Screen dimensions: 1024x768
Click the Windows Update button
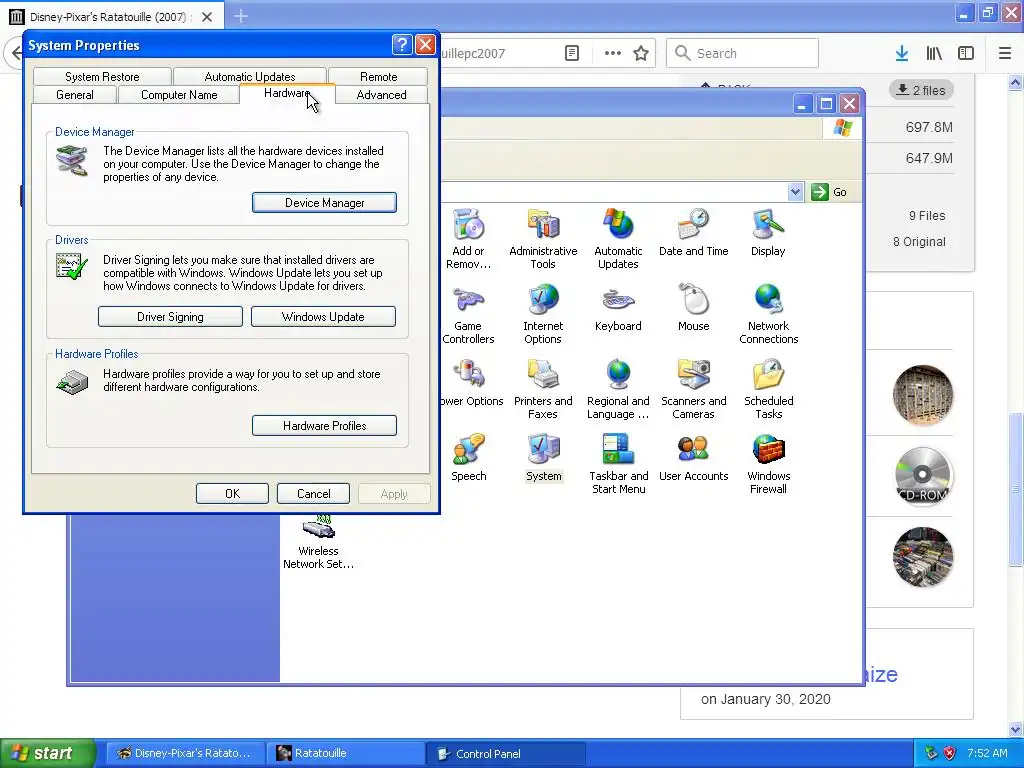[323, 317]
